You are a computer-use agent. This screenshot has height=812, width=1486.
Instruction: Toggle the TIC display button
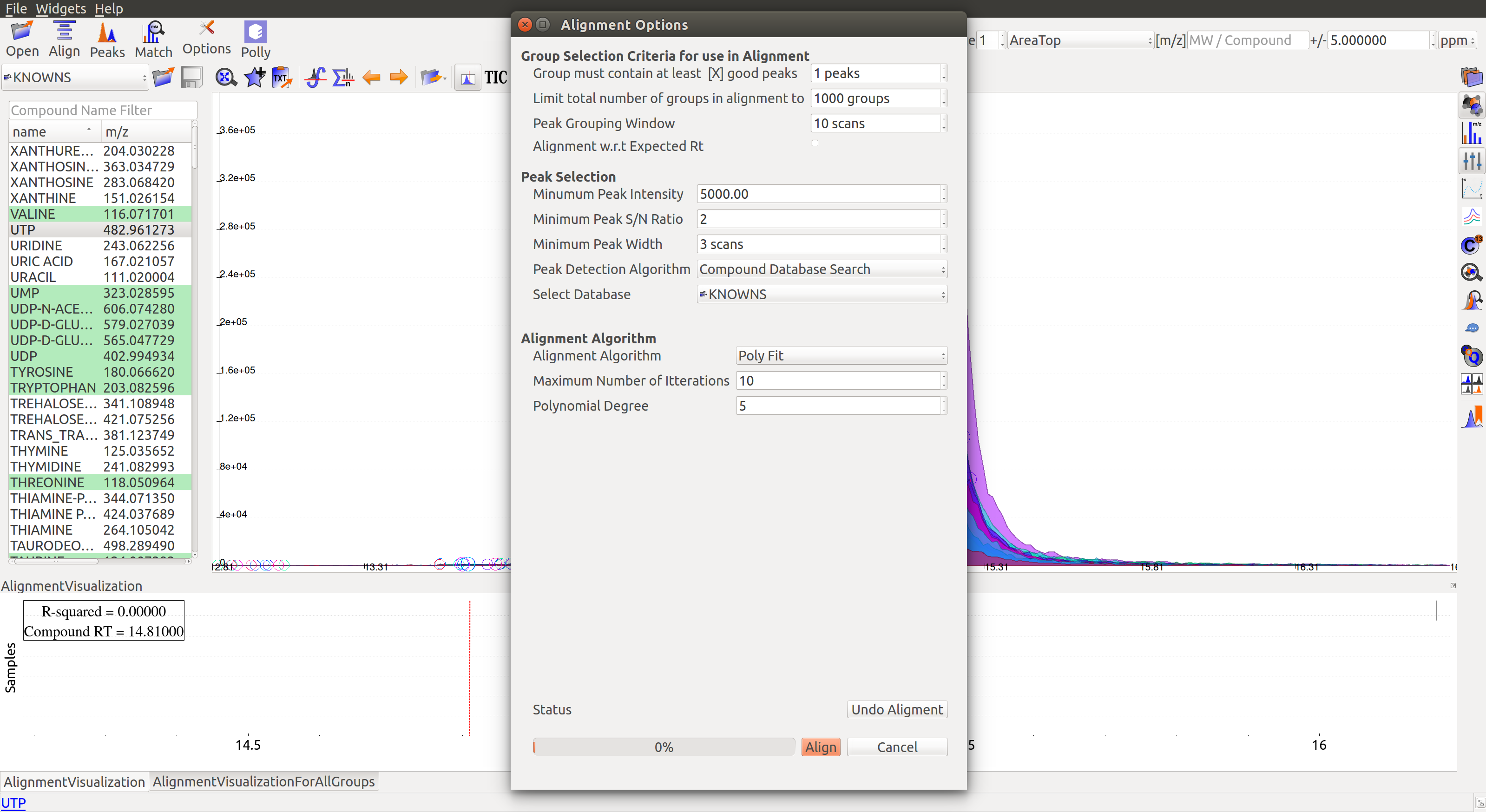point(495,77)
